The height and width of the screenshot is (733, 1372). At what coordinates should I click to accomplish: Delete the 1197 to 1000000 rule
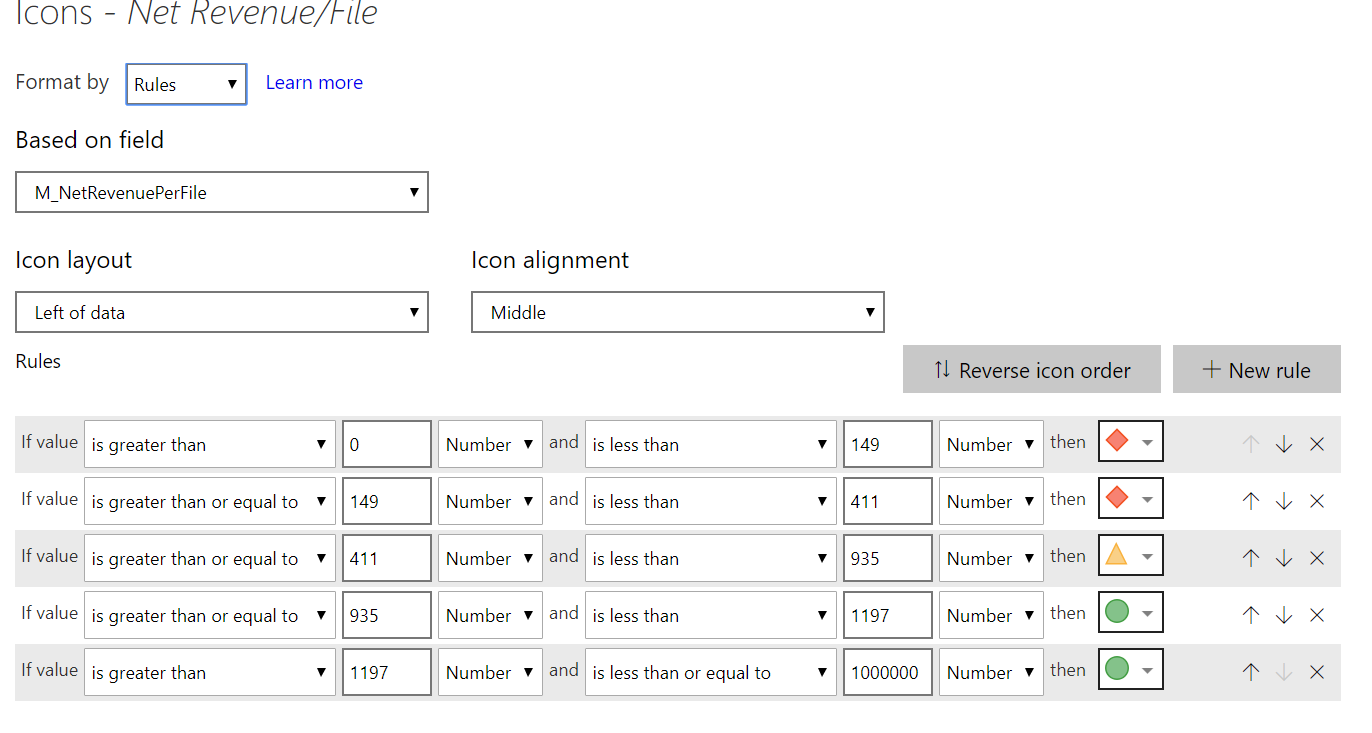click(x=1317, y=672)
